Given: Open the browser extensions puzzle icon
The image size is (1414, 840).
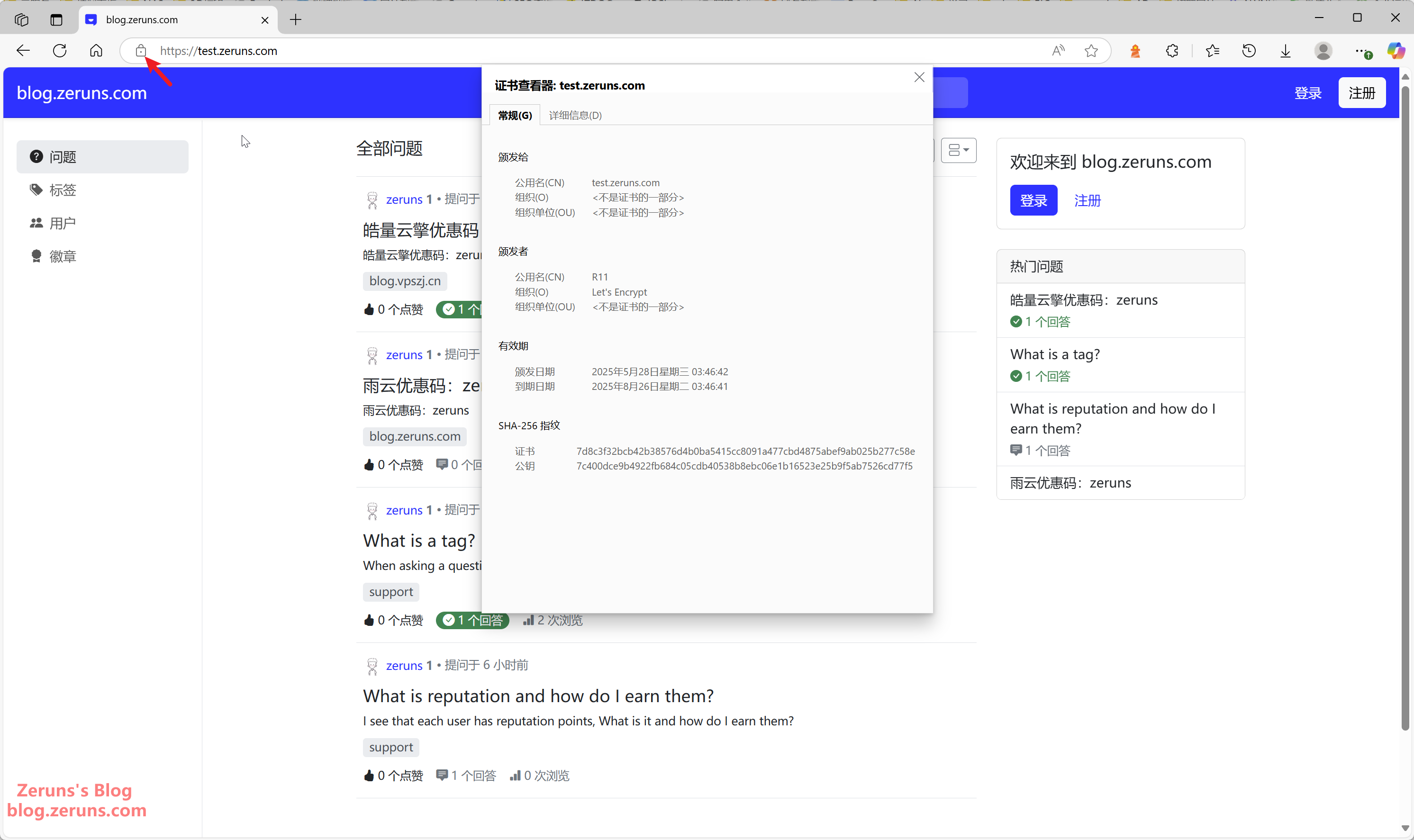Looking at the screenshot, I should pyautogui.click(x=1172, y=51).
